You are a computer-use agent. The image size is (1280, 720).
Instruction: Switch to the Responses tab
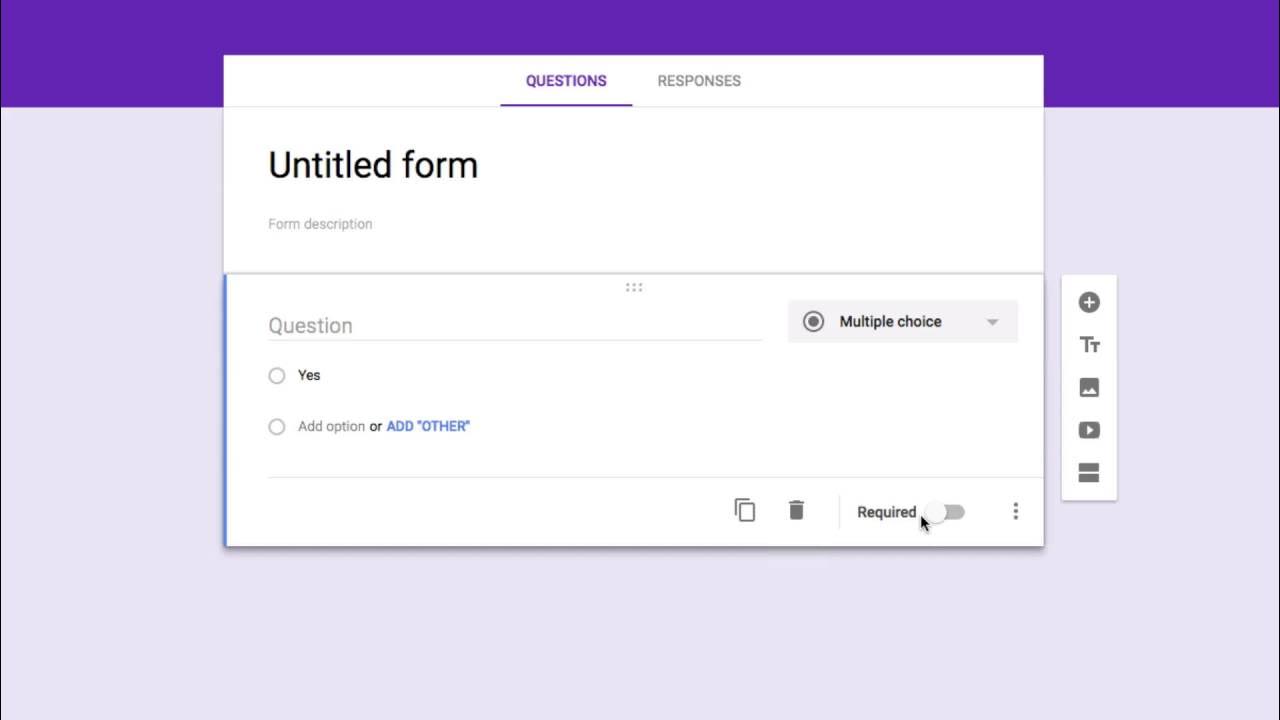click(x=699, y=81)
